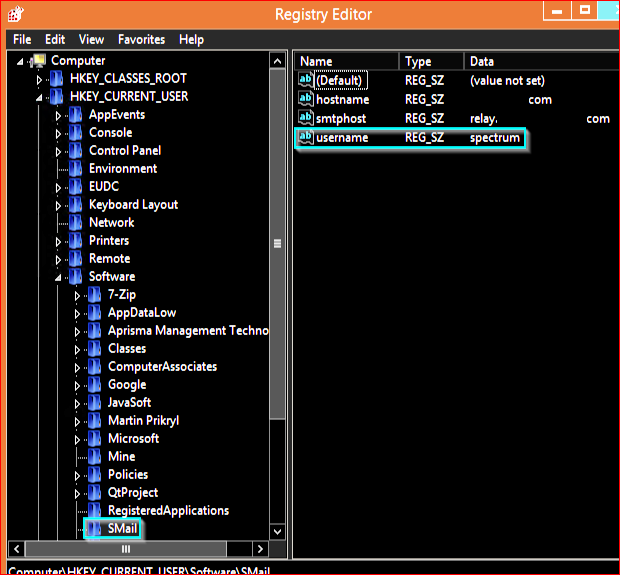Expand the Microsoft key arrow

coord(79,439)
